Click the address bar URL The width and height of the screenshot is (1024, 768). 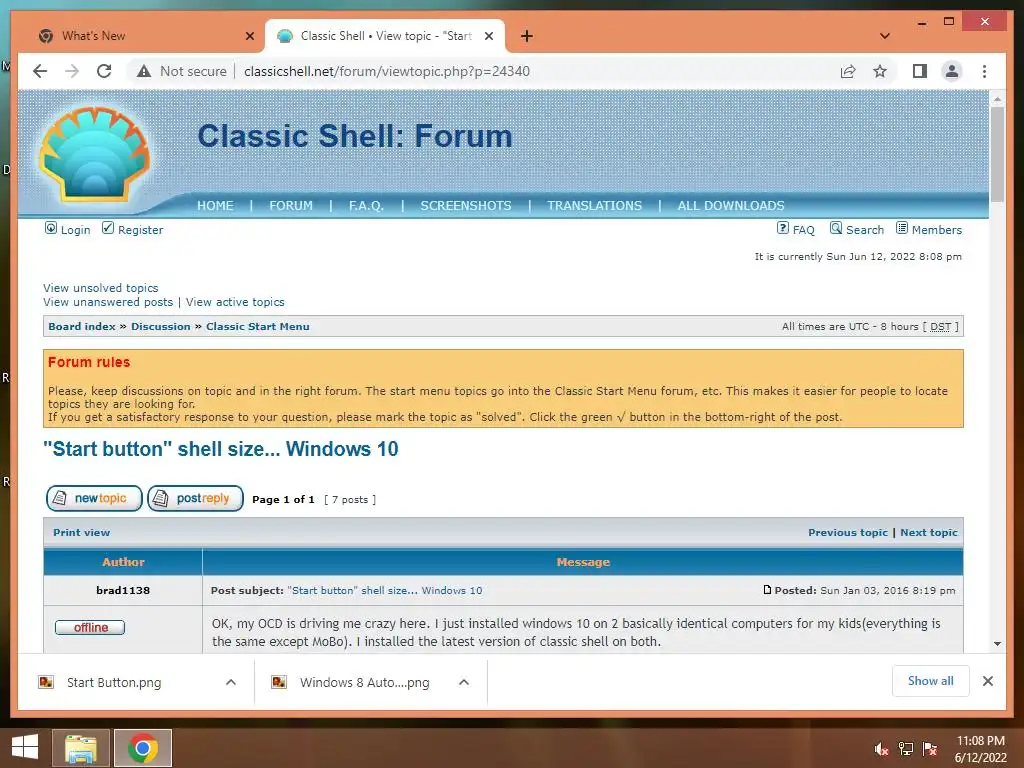pyautogui.click(x=387, y=71)
